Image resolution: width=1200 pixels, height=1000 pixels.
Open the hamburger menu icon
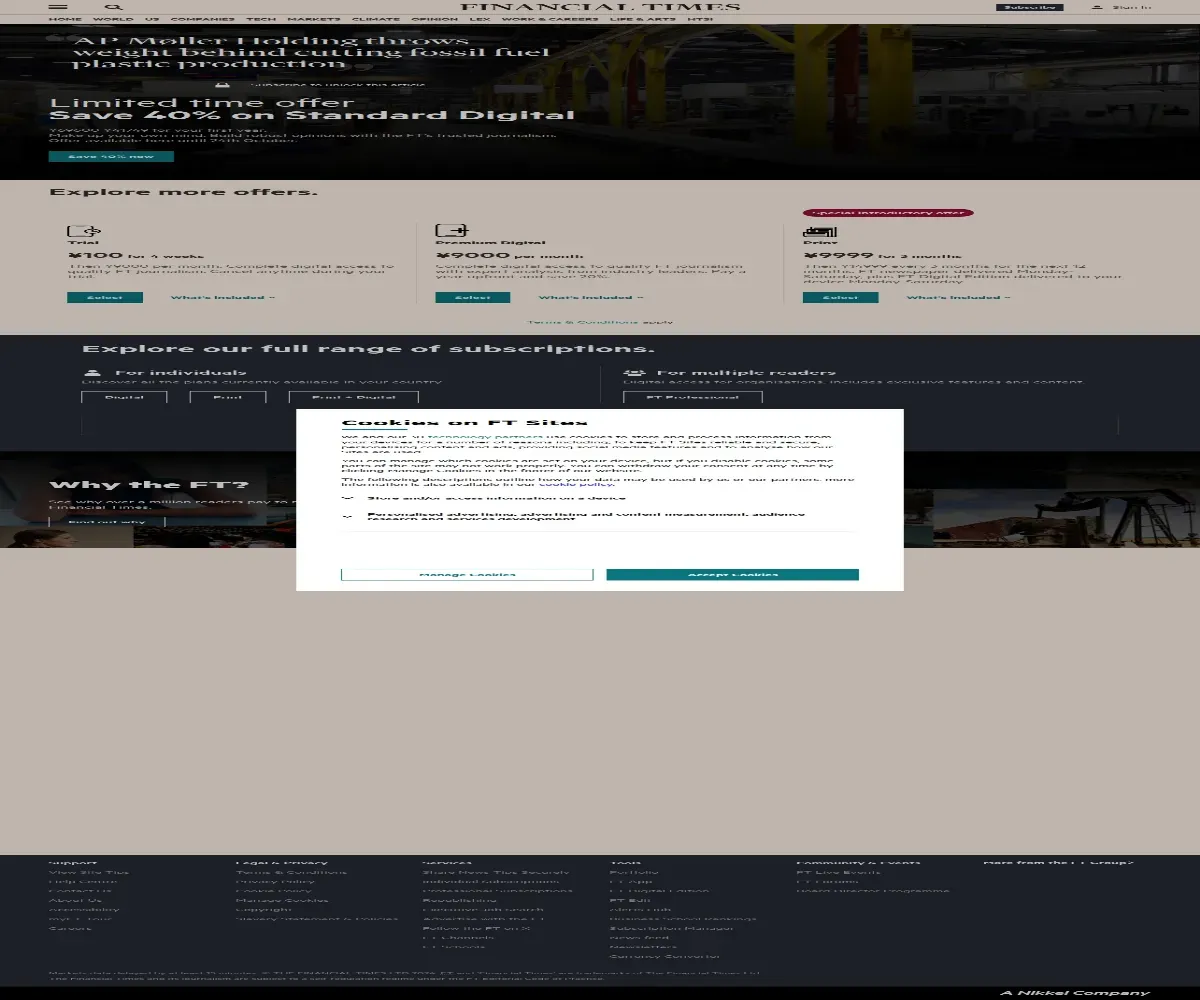[58, 7]
